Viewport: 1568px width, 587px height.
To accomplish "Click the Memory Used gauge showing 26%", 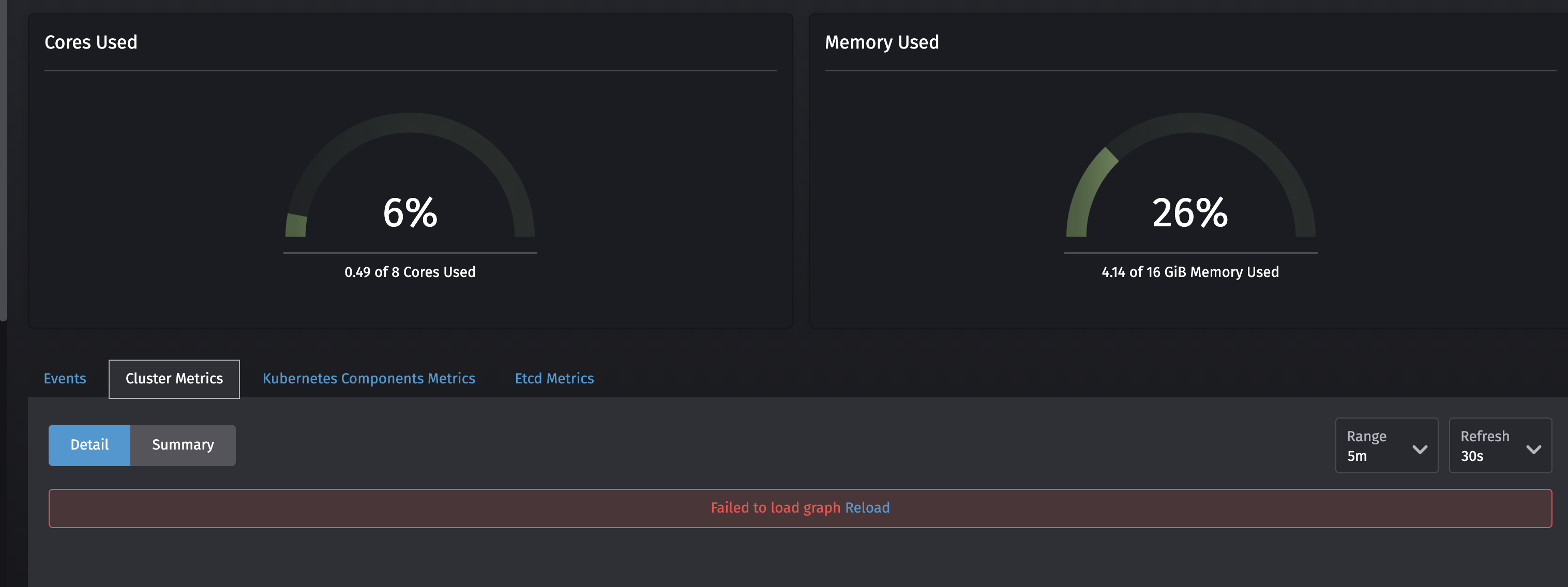I will point(1190,213).
